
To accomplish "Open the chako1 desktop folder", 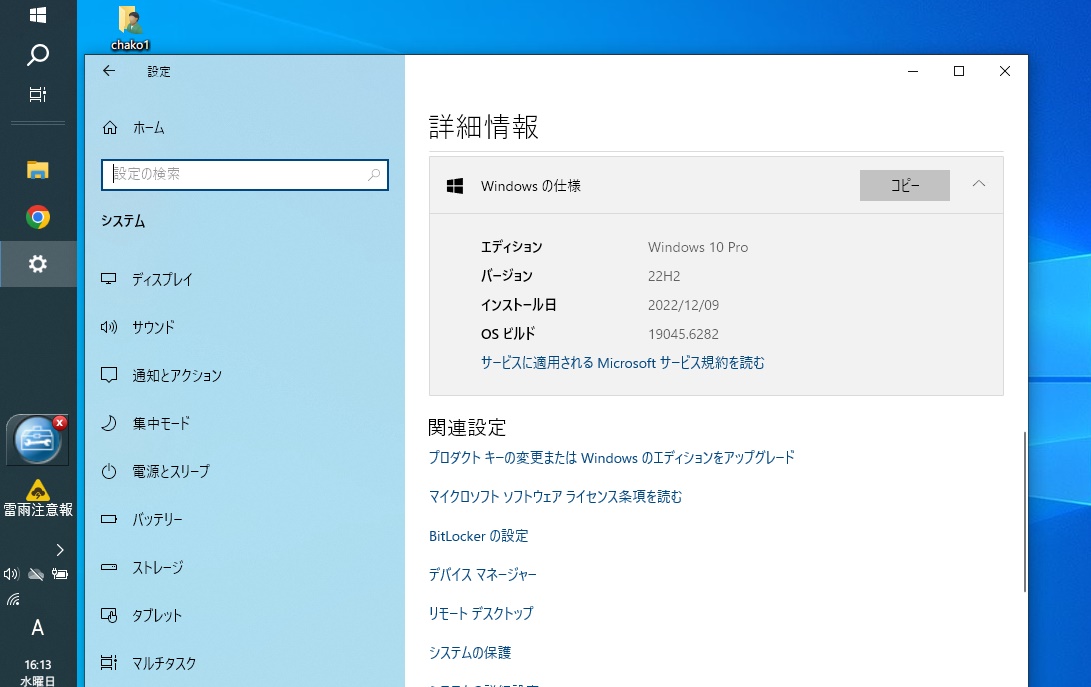I will (x=130, y=28).
